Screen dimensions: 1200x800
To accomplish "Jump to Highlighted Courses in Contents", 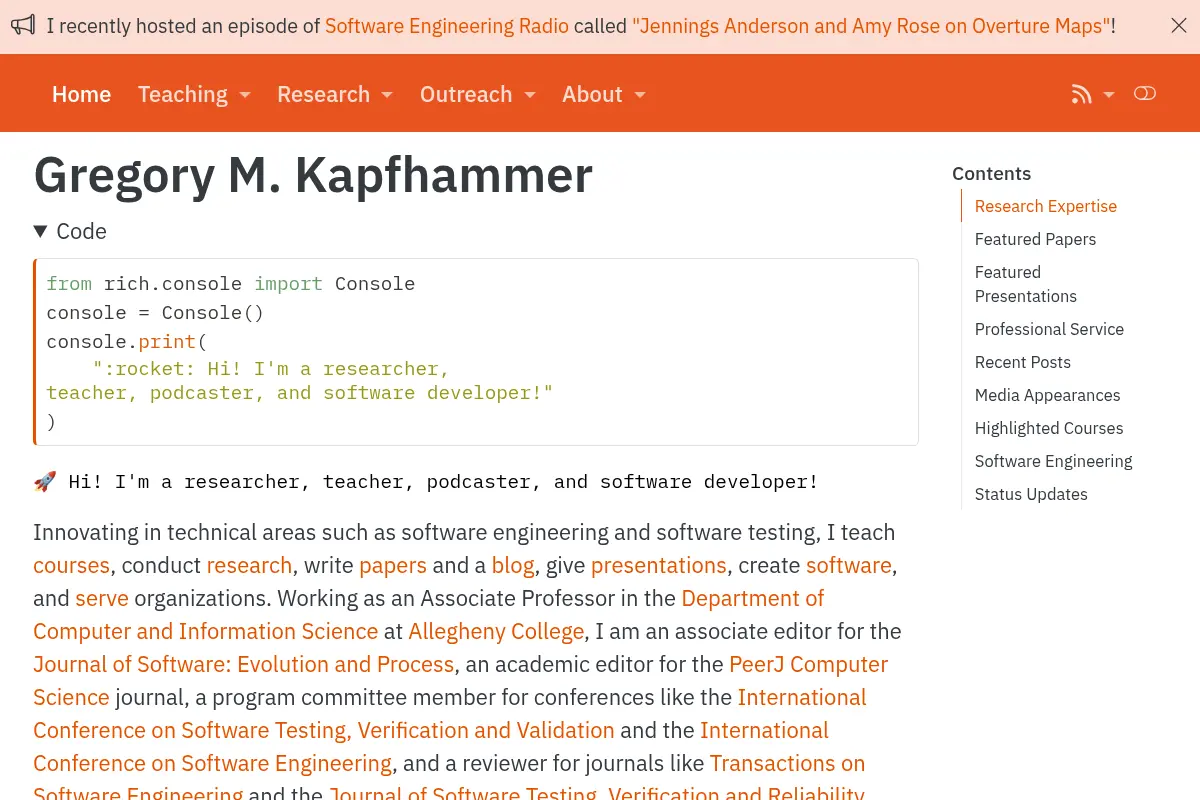I will (x=1049, y=428).
